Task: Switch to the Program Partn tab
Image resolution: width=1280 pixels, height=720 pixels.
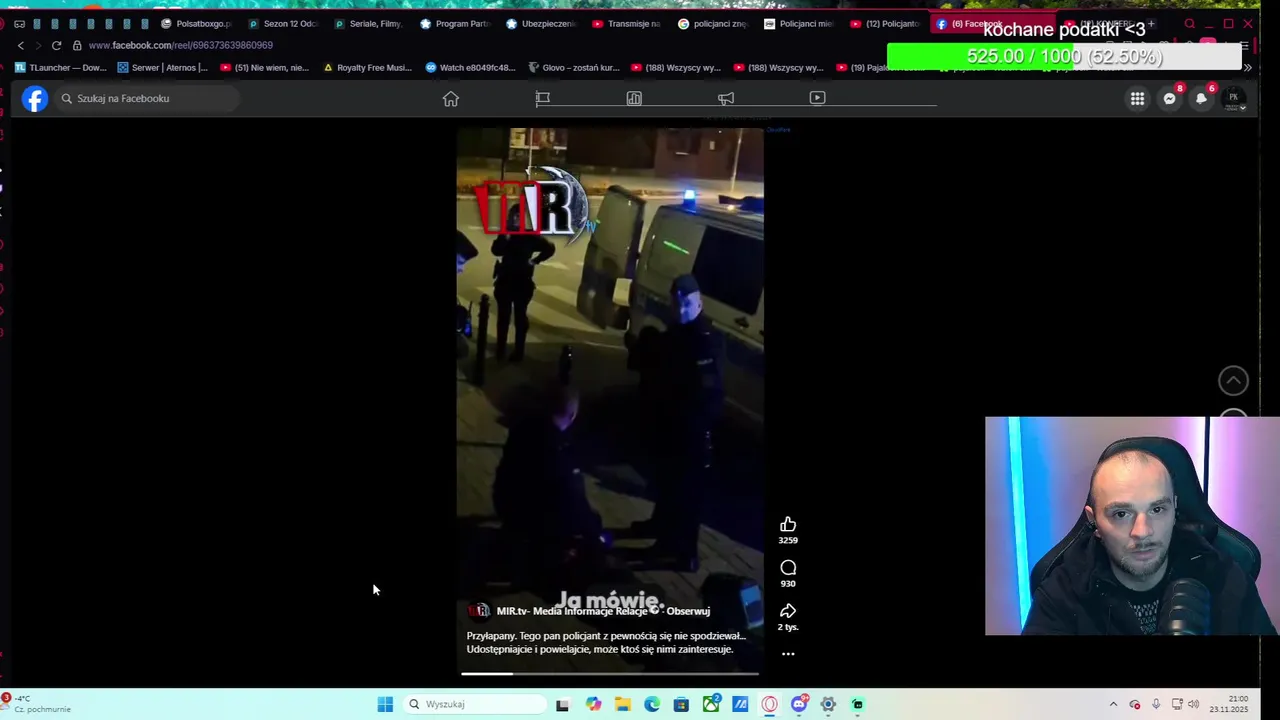Action: click(x=455, y=24)
